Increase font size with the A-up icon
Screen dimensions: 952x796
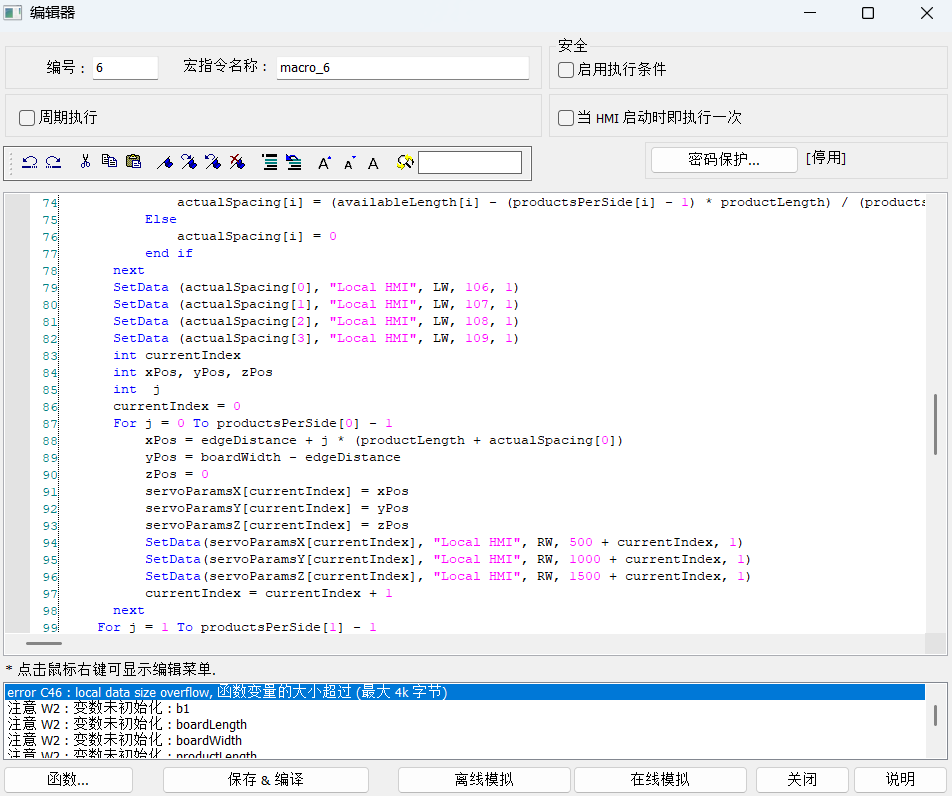coord(324,163)
